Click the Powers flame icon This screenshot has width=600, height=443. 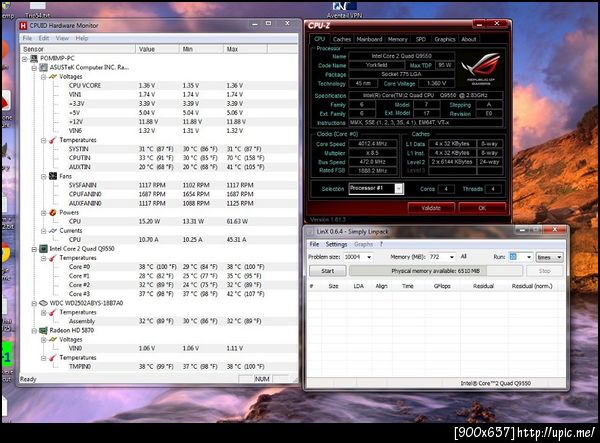[x=53, y=213]
